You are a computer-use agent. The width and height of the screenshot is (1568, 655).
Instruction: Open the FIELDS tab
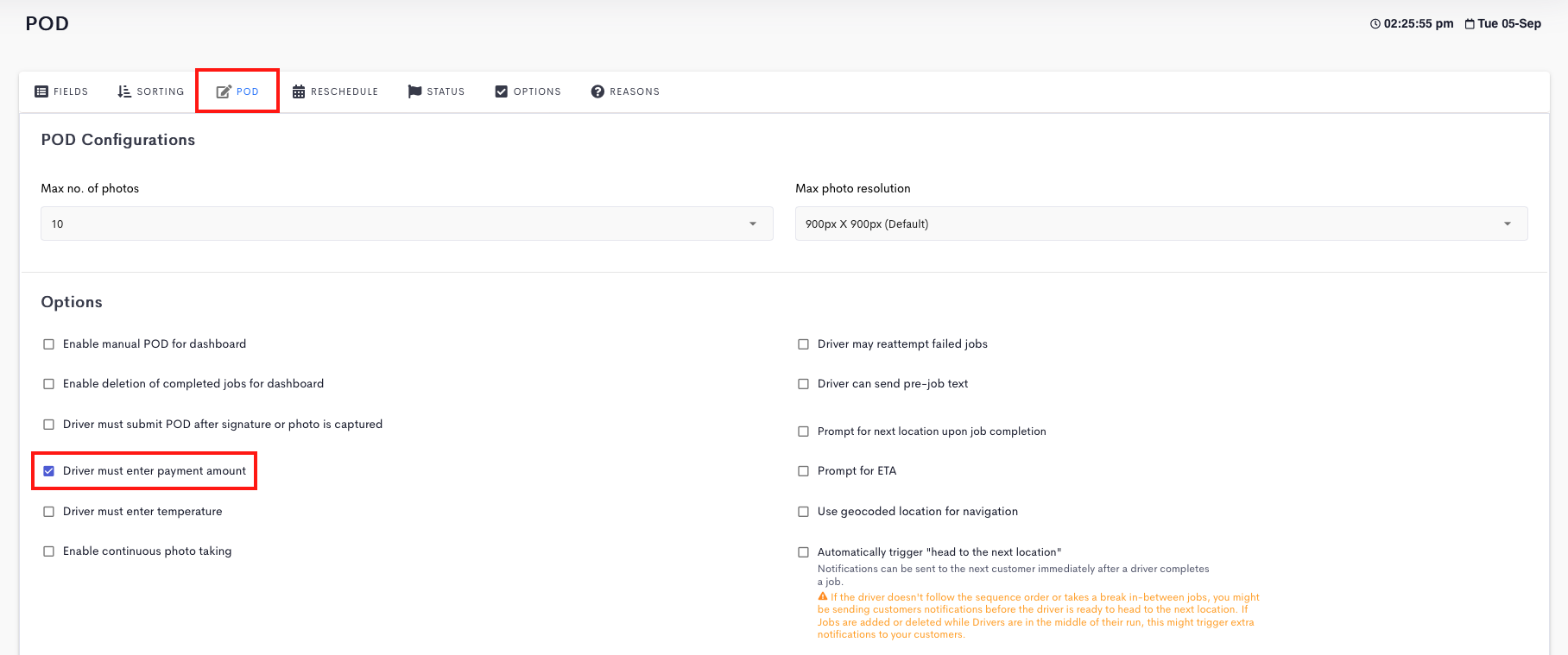click(61, 91)
